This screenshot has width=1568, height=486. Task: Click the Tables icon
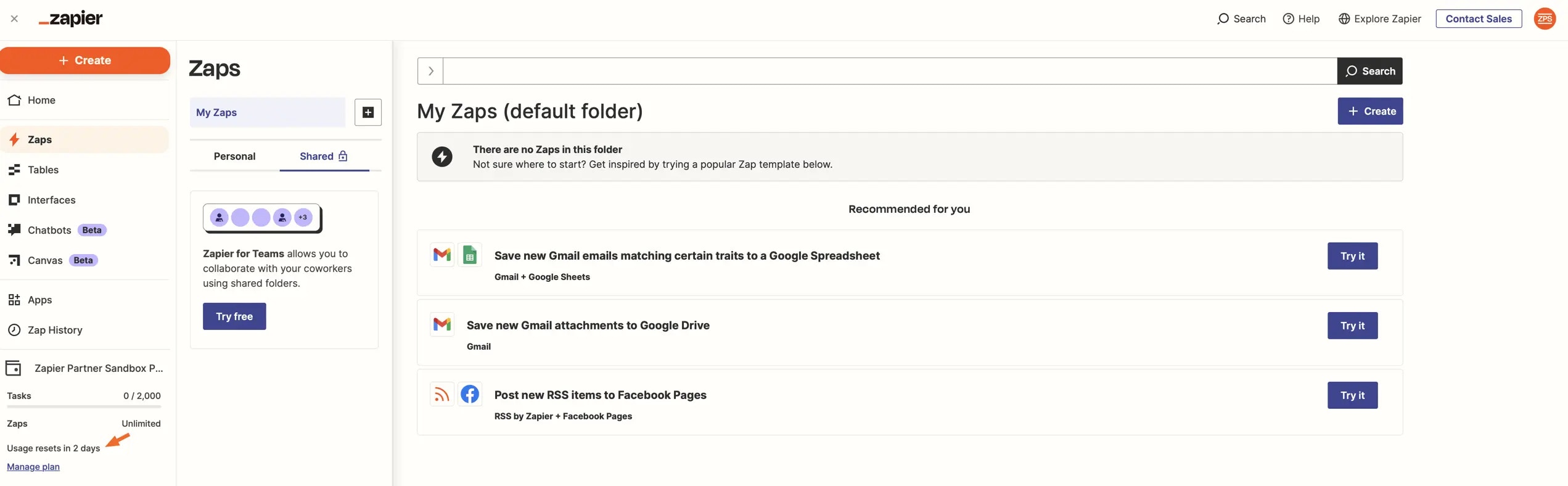coord(14,170)
